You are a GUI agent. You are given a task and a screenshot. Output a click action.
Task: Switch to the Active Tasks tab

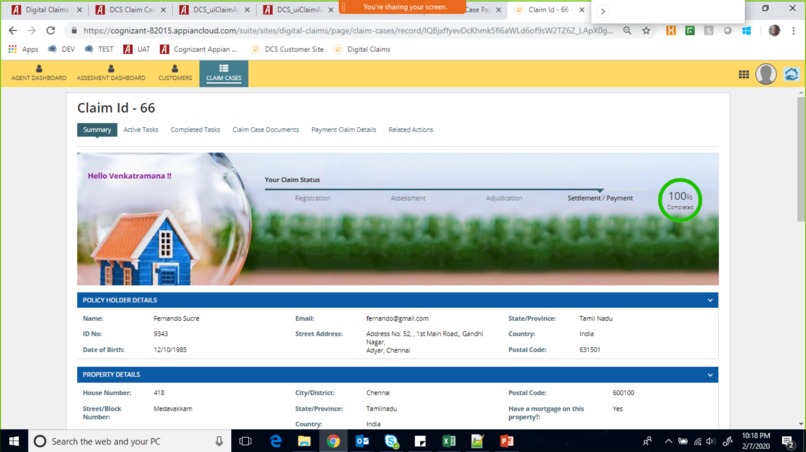[x=141, y=130]
